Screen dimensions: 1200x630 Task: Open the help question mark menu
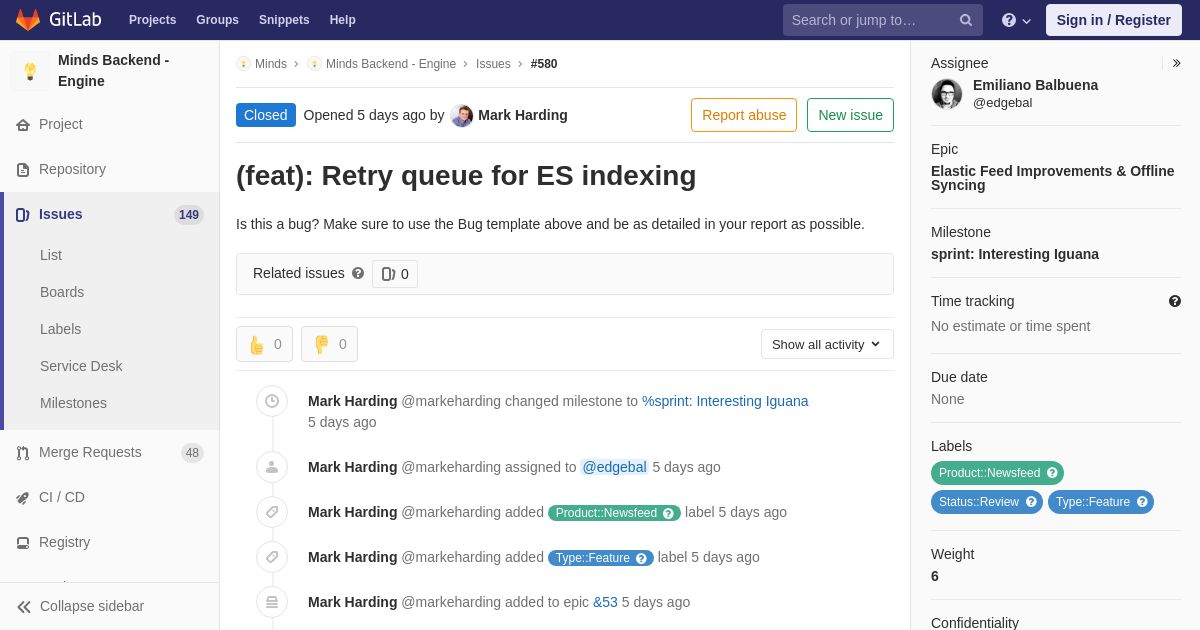point(1016,20)
